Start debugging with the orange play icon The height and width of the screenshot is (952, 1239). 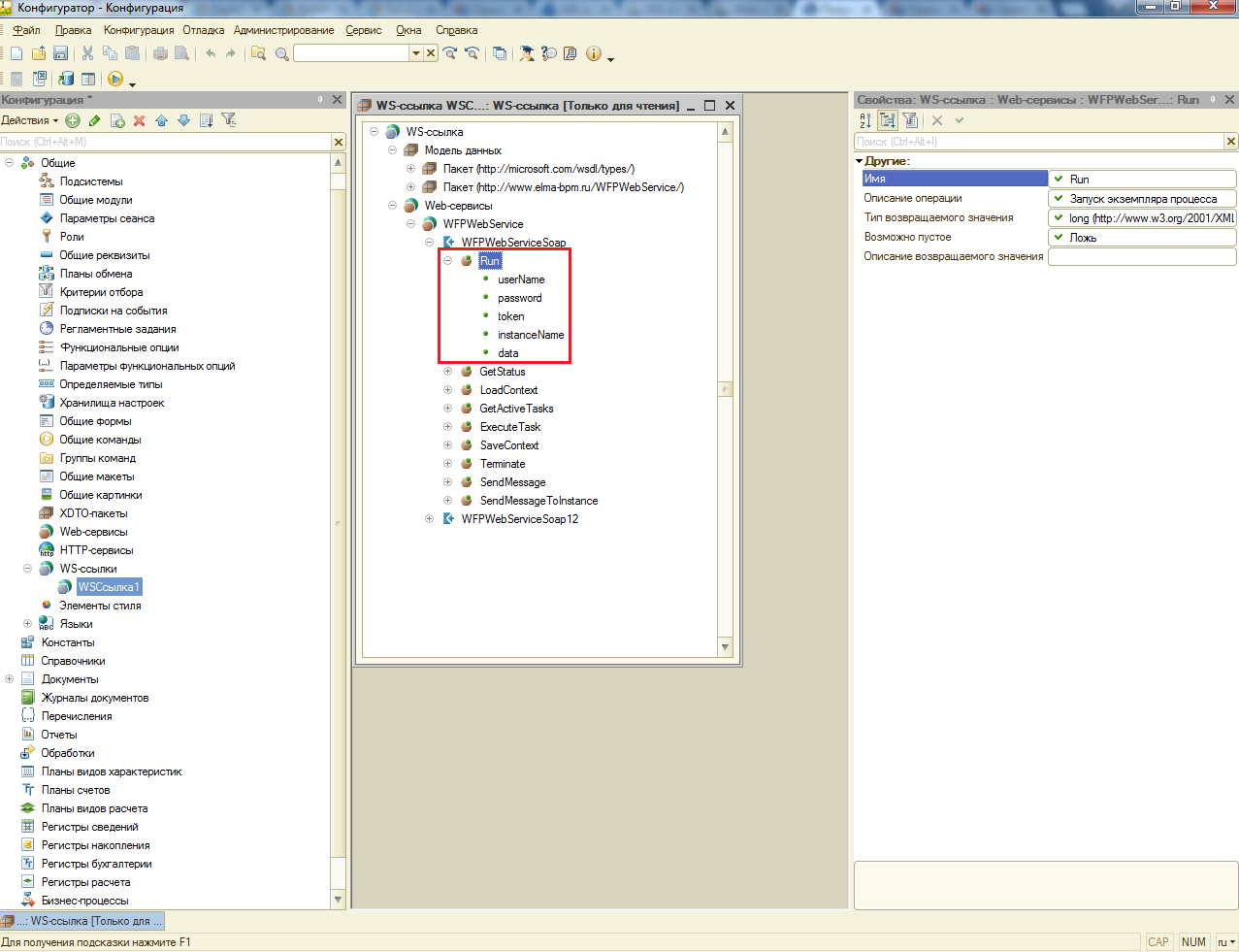pyautogui.click(x=115, y=79)
